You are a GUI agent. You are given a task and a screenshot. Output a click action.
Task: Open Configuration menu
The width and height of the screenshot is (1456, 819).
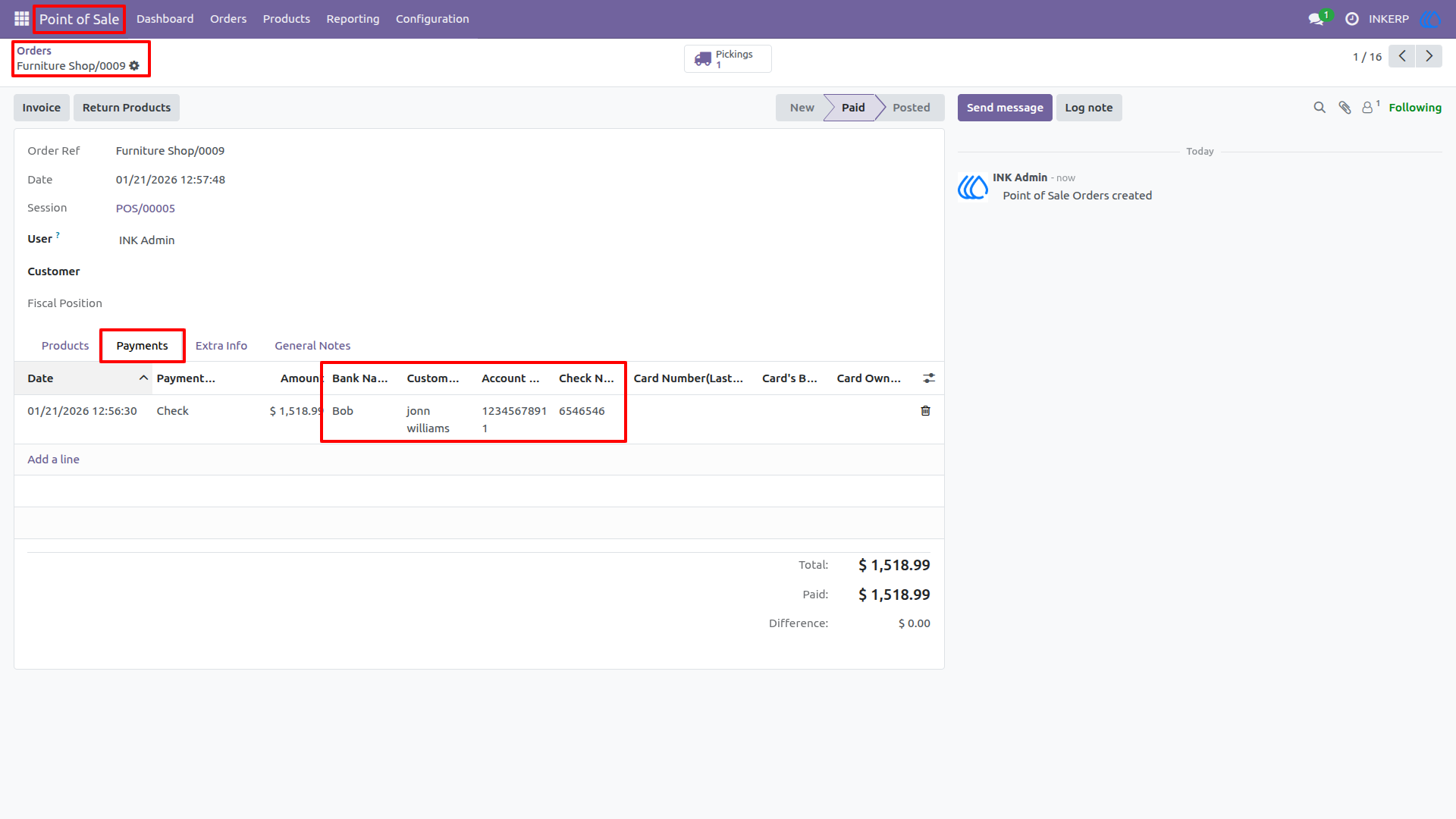point(432,19)
